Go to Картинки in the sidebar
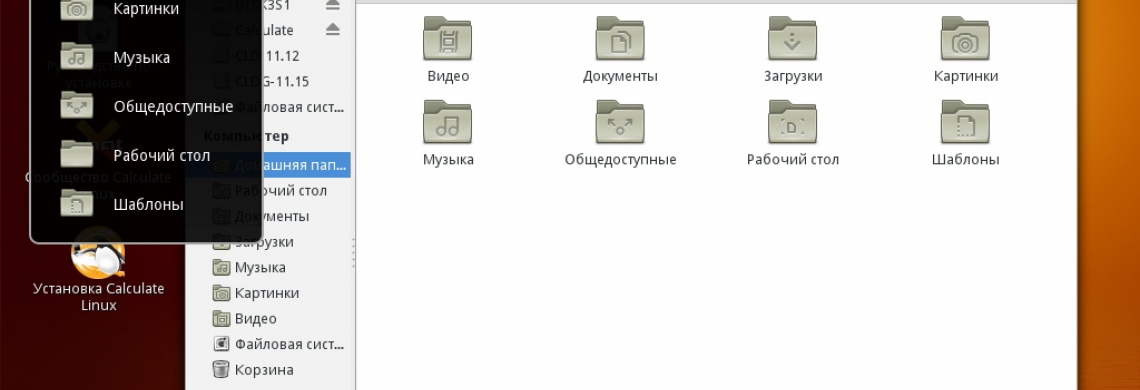The image size is (1140, 390). (256, 292)
